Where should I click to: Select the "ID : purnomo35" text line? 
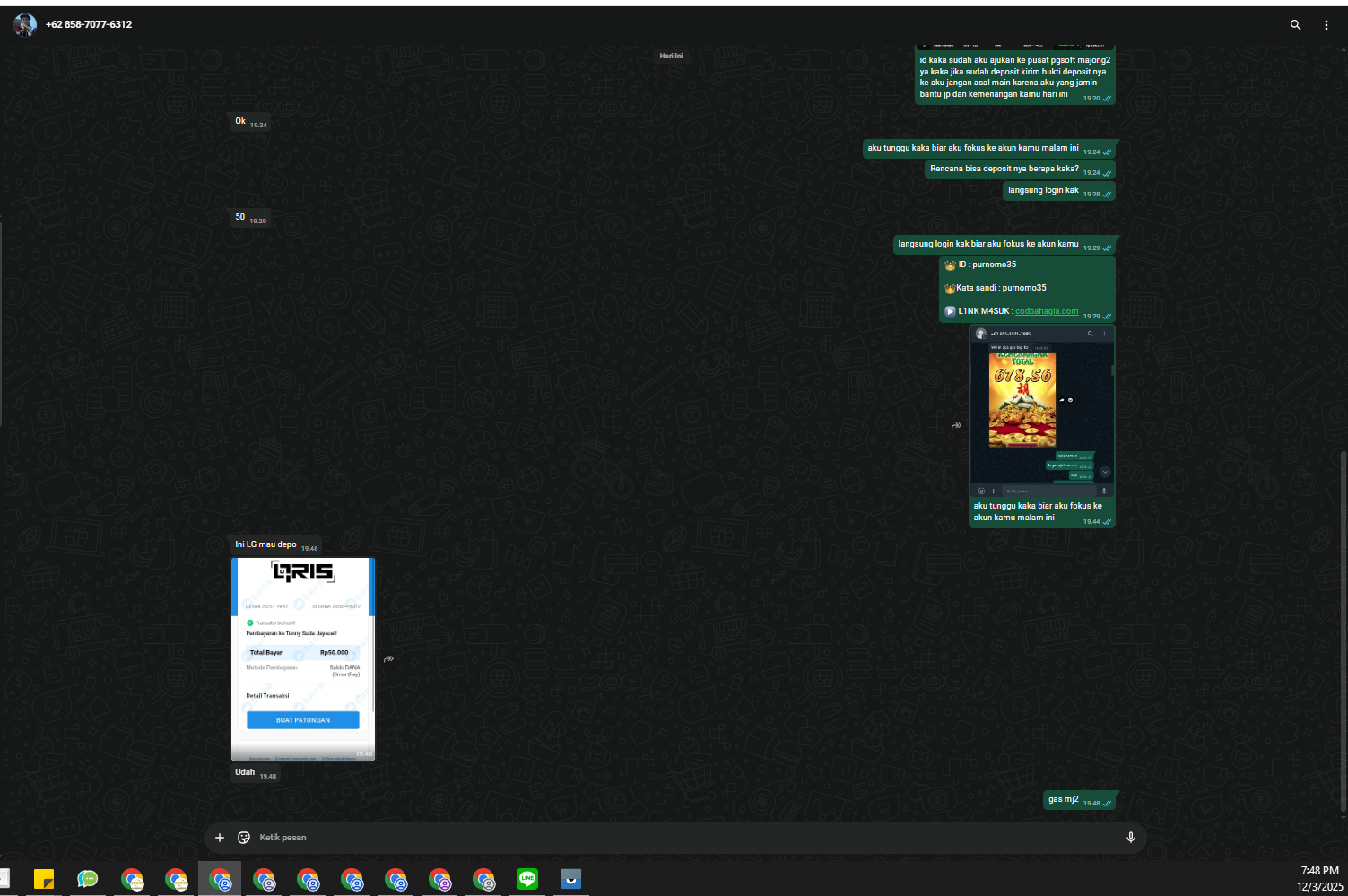click(x=987, y=265)
